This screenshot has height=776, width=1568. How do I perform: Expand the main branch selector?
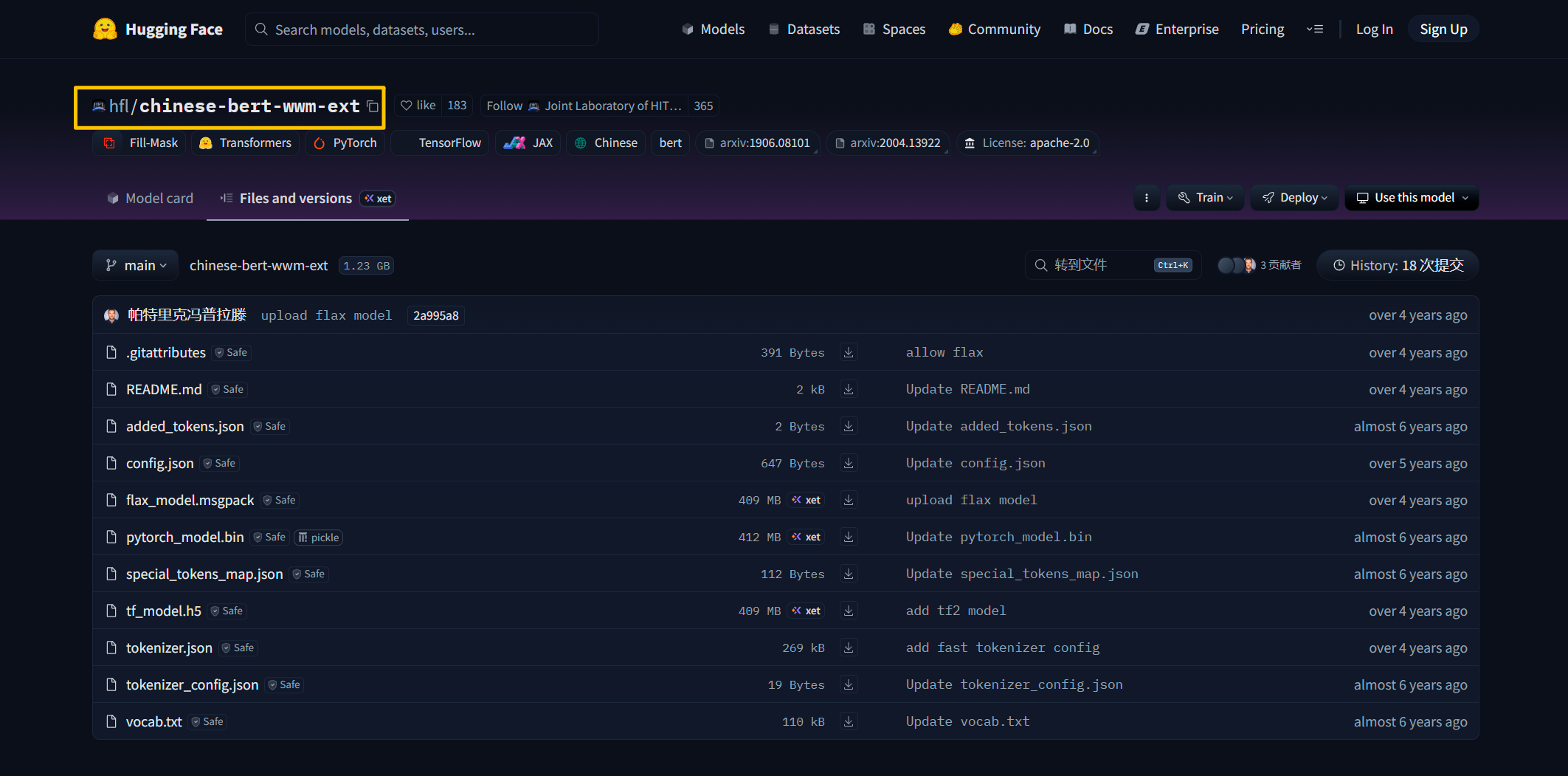tap(136, 265)
